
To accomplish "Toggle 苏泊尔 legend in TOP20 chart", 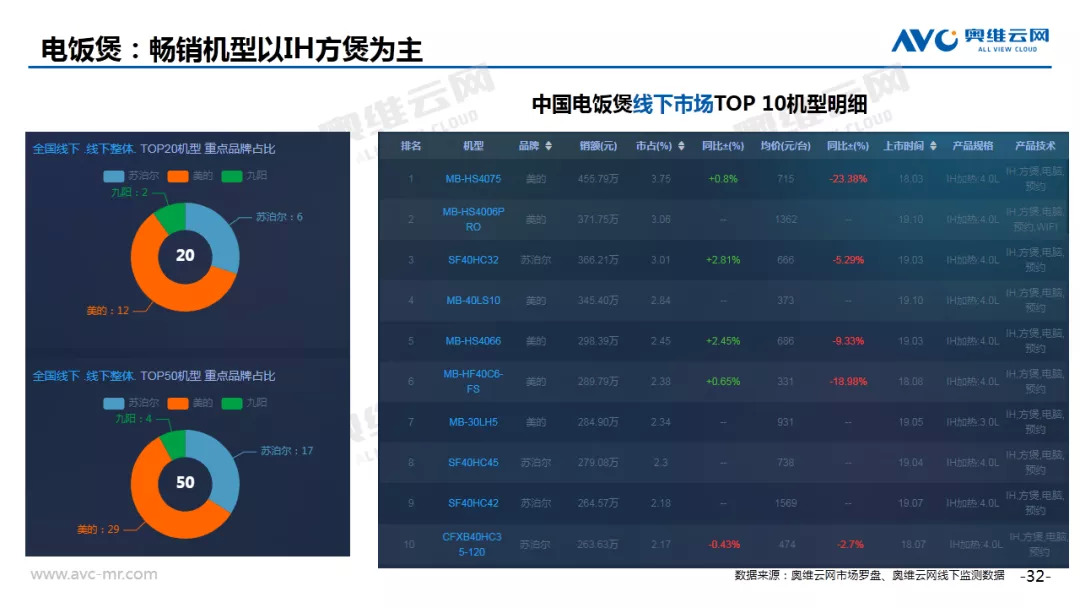I will [131, 176].
